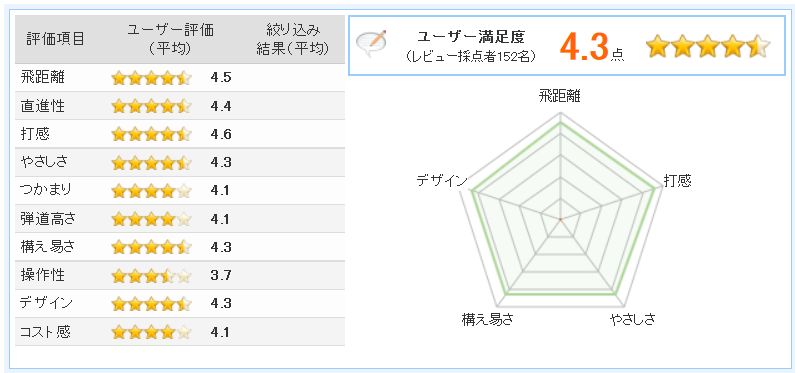Image resolution: width=795 pixels, height=373 pixels.
Task: Click the center point of radar chart
Action: pyautogui.click(x=560, y=219)
